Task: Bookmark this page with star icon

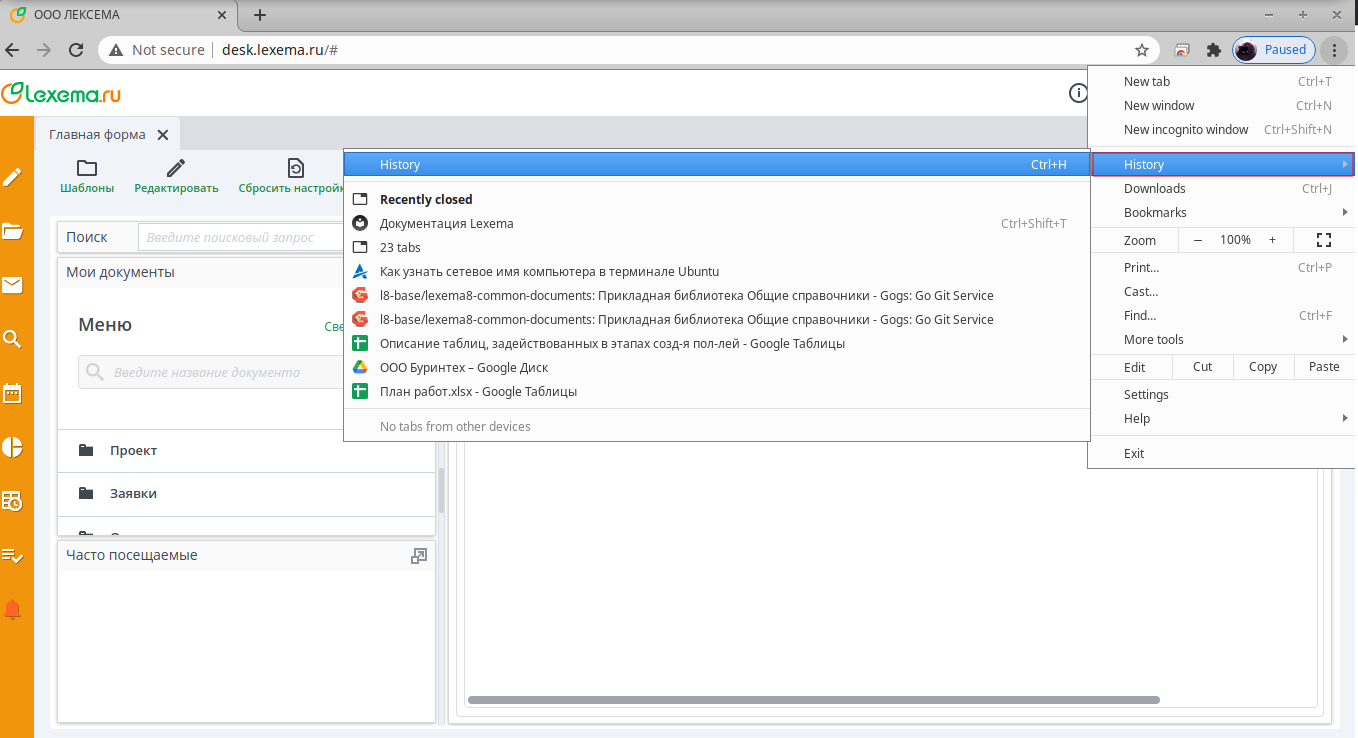Action: 1141,50
